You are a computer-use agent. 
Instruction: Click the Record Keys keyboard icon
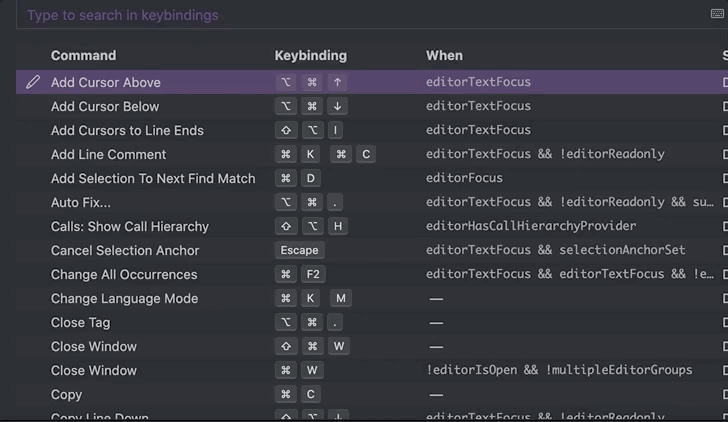[x=716, y=15]
